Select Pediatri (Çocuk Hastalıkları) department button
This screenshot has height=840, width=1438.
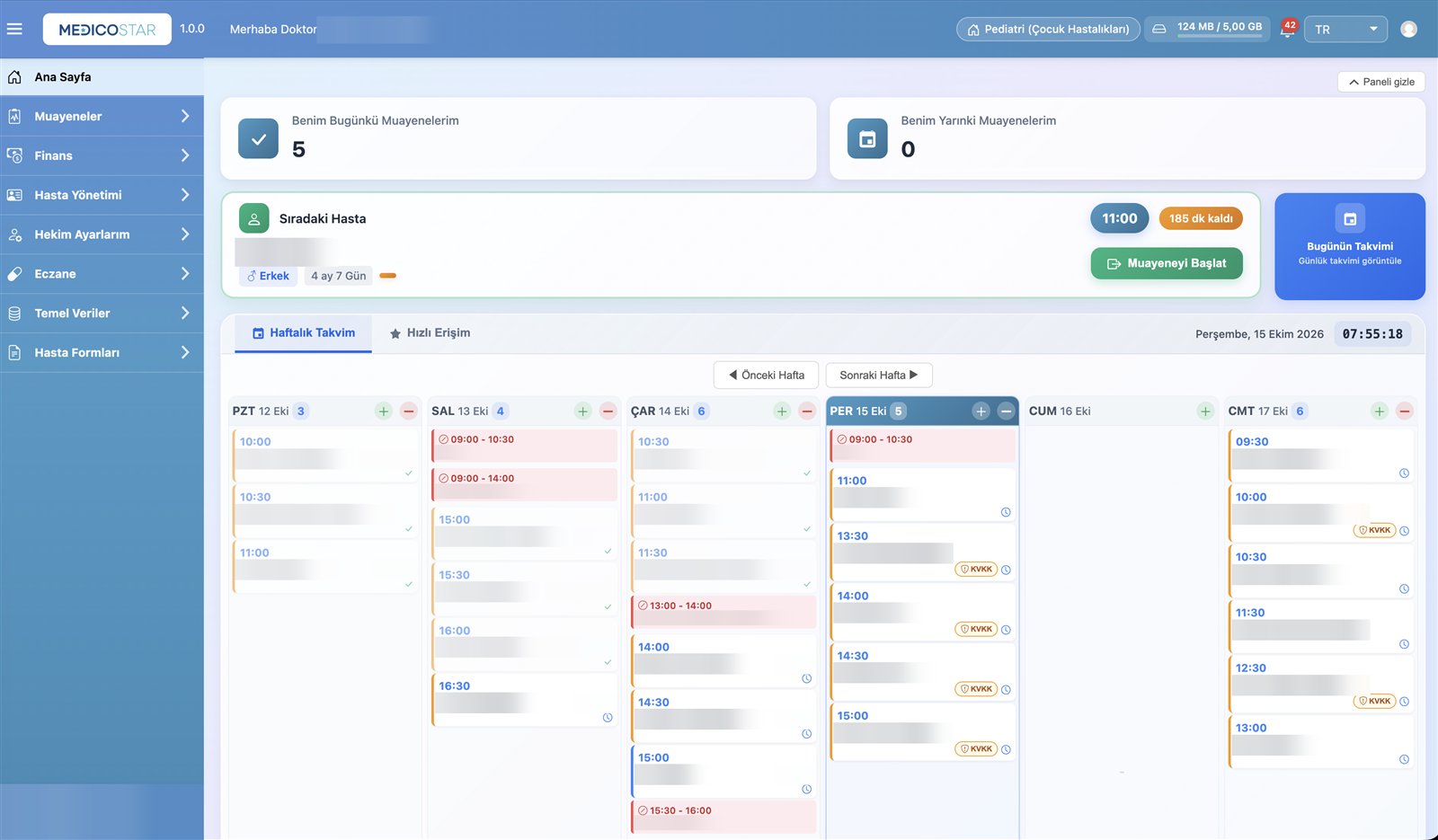click(1048, 29)
